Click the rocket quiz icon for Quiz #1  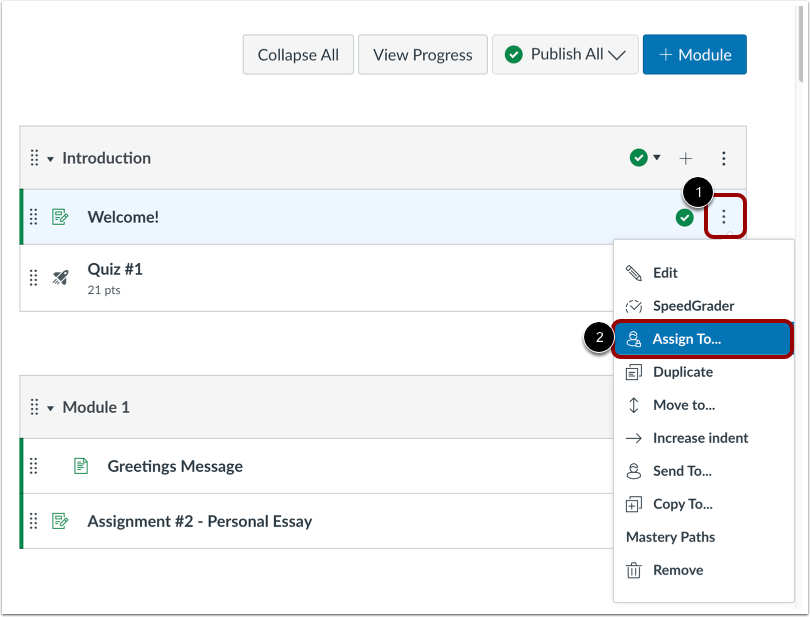click(x=60, y=278)
